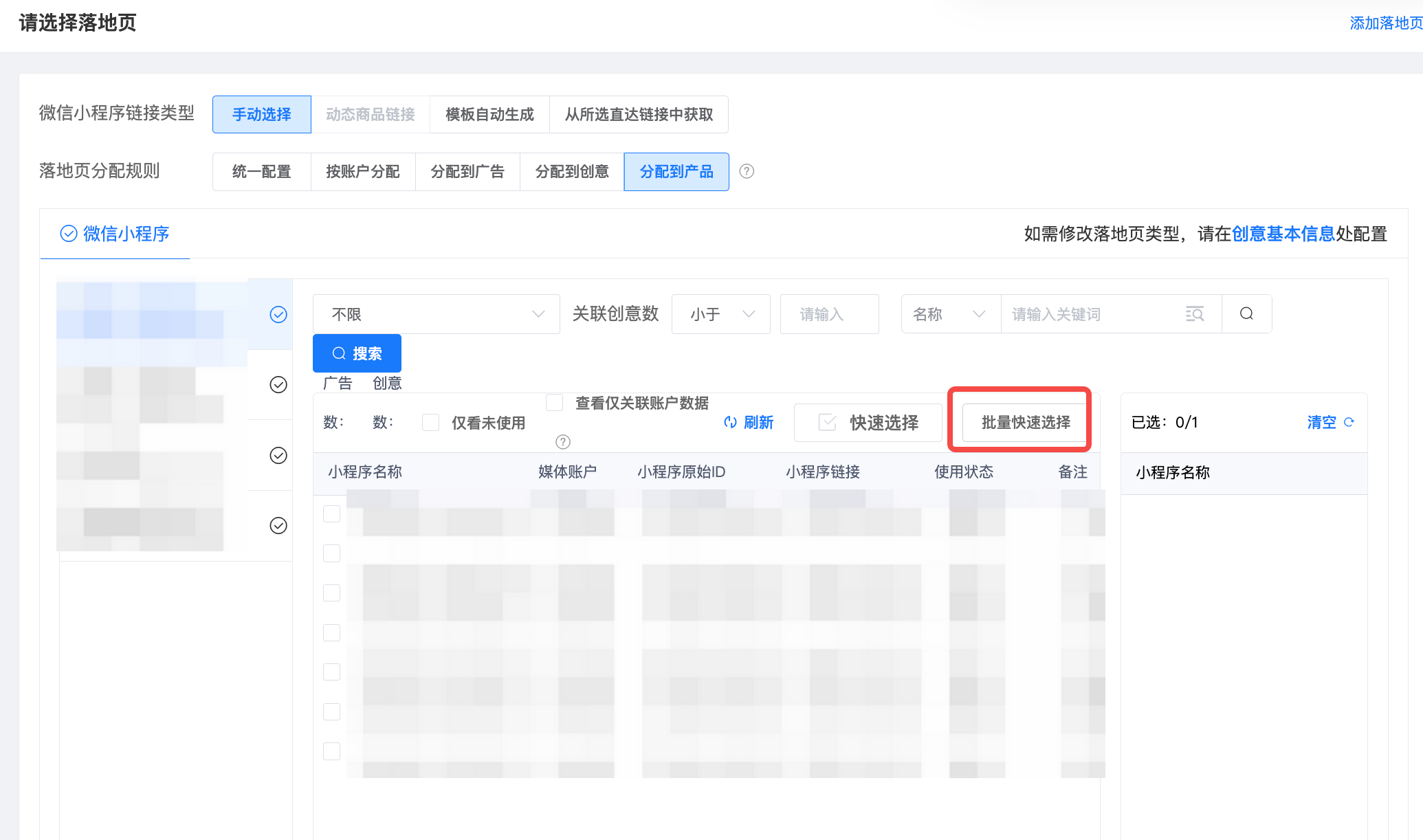
Task: Choose the 分配到广告 rule
Action: click(x=467, y=172)
